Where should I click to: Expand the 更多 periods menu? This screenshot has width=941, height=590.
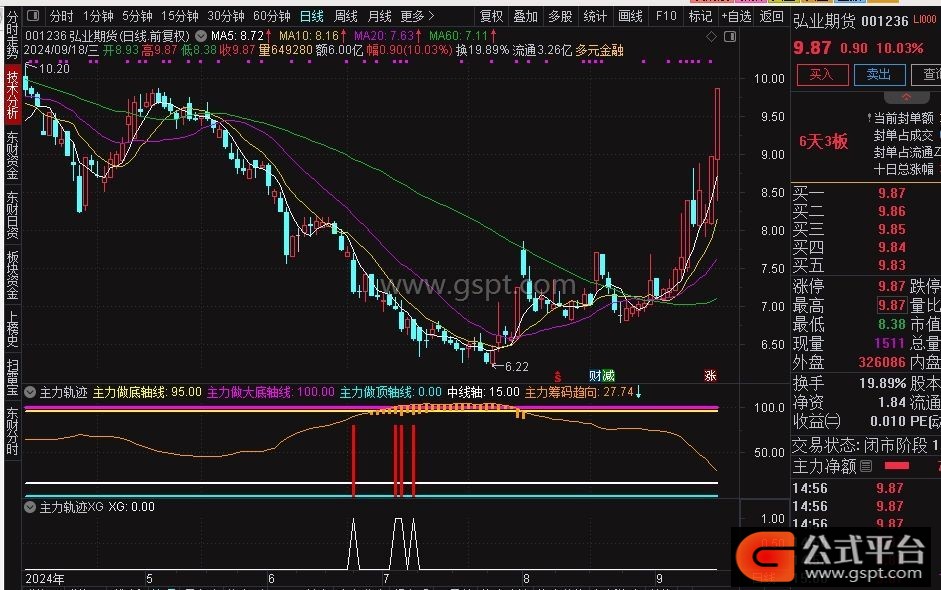(417, 16)
